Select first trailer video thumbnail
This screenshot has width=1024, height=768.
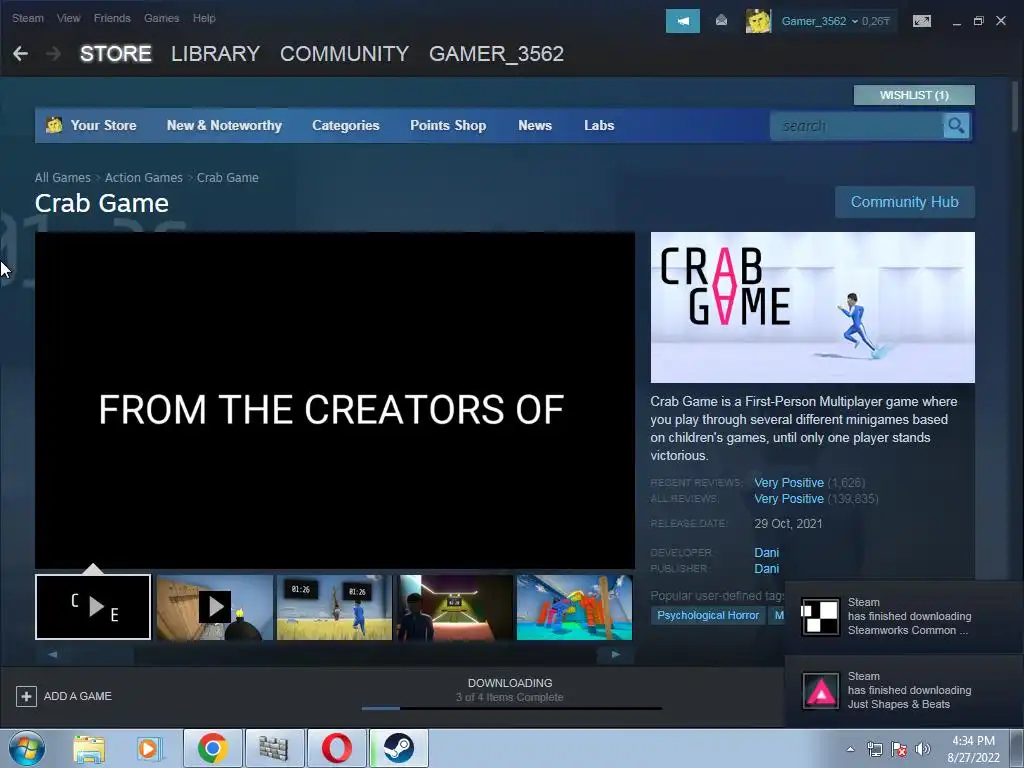pyautogui.click(x=93, y=607)
